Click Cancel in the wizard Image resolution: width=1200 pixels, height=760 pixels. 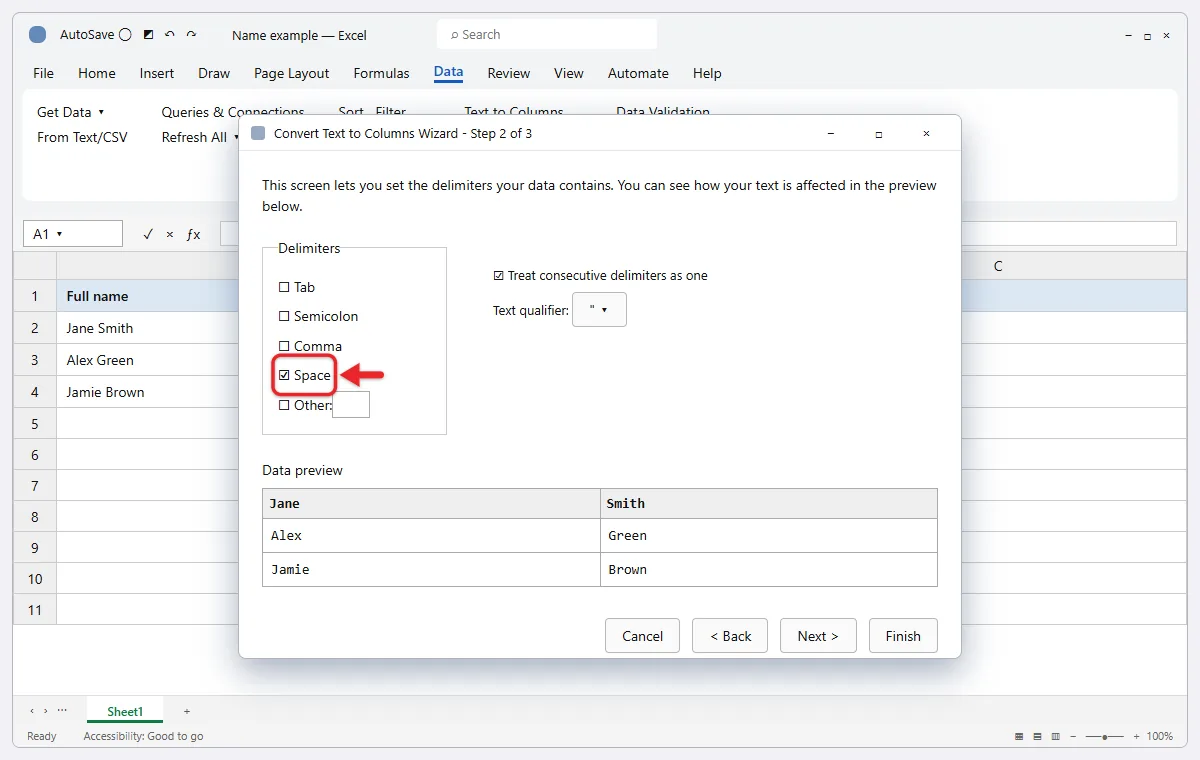643,636
